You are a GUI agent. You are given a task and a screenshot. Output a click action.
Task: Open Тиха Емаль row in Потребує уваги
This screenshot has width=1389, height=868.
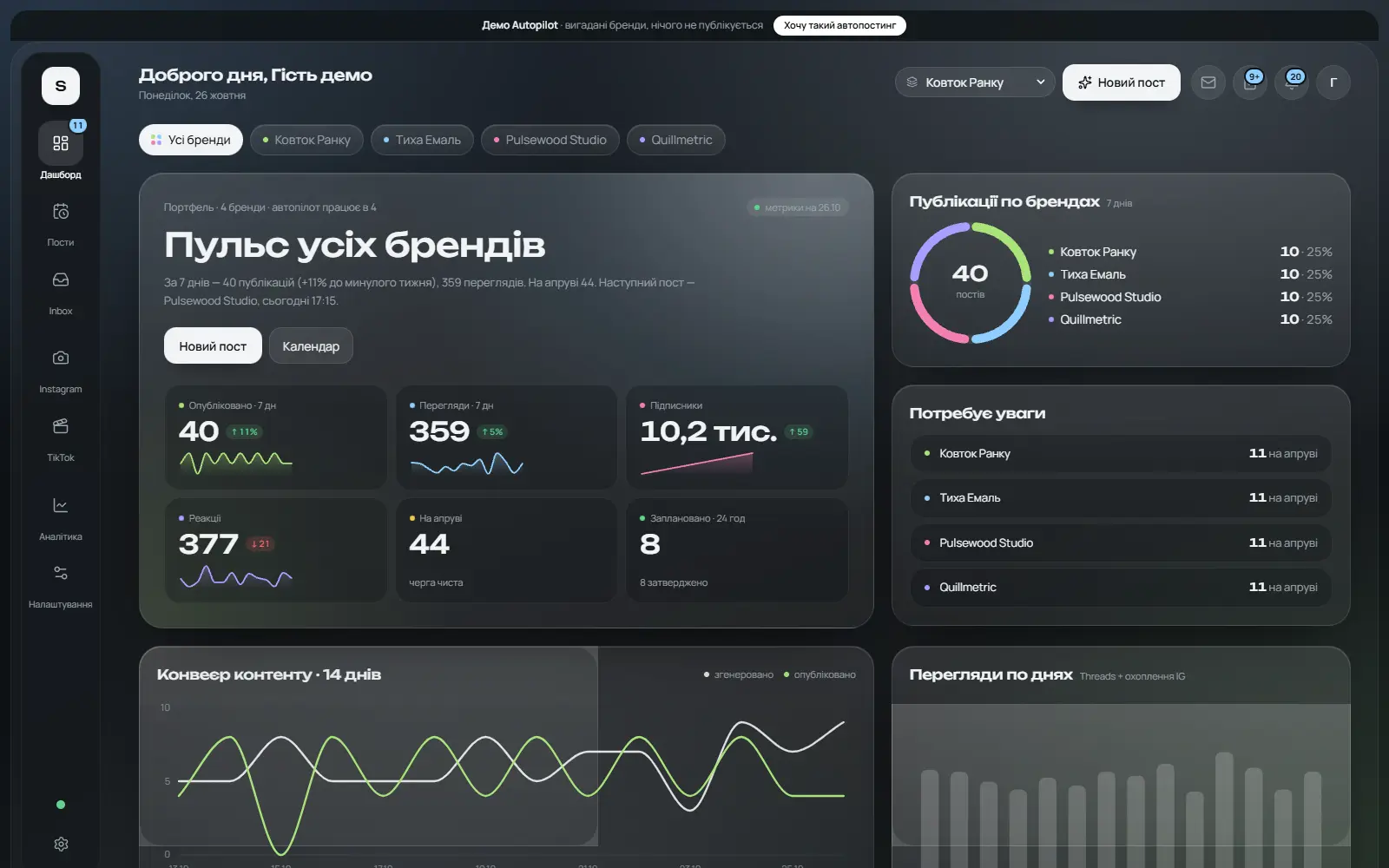tap(1121, 498)
